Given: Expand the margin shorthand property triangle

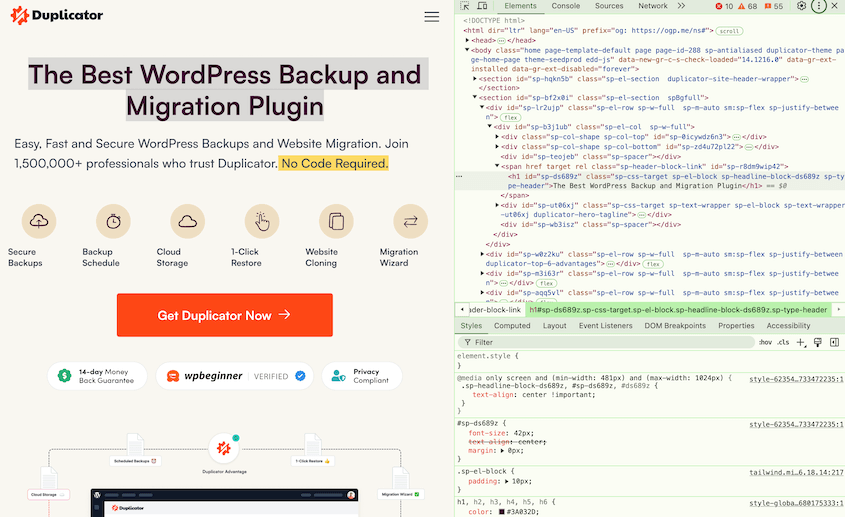Looking at the screenshot, I should [x=502, y=451].
